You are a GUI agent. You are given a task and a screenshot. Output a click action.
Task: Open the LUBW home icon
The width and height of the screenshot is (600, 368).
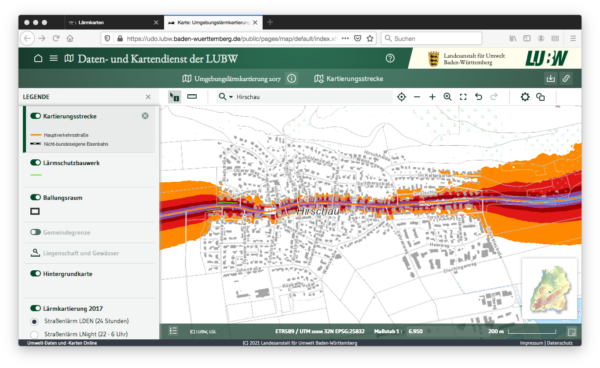point(38,58)
